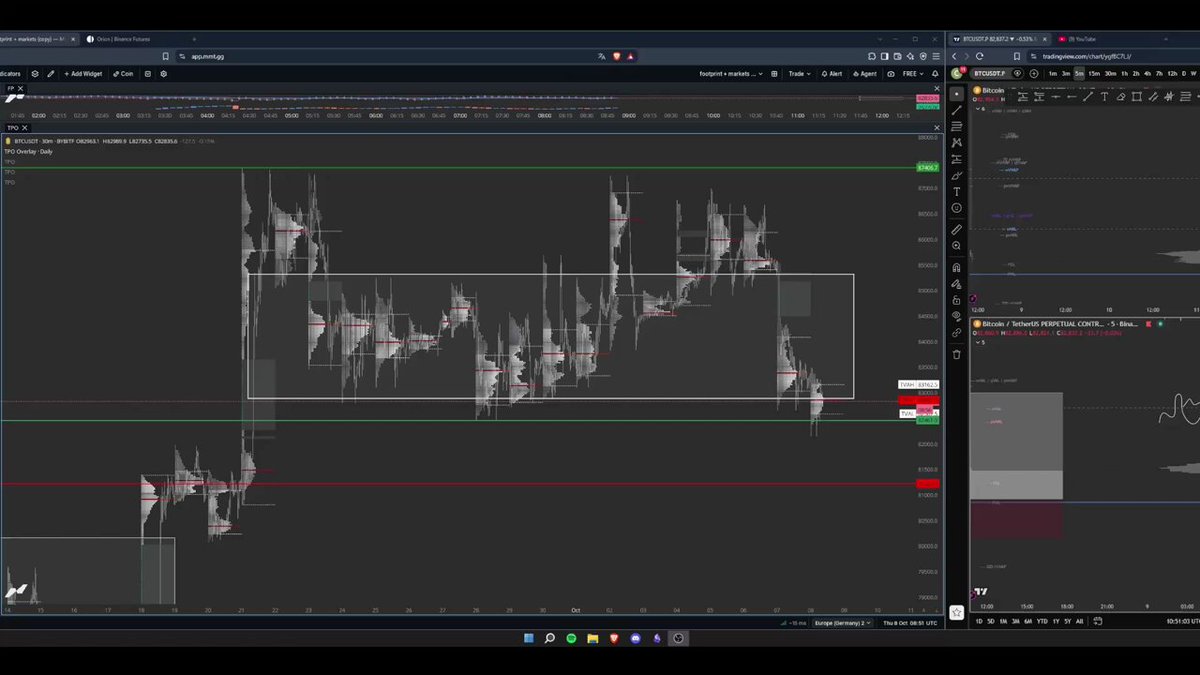Screen dimensions: 1200x675
Task: Select the fib retracement tool in TradingView sidebar
Action: click(957, 126)
